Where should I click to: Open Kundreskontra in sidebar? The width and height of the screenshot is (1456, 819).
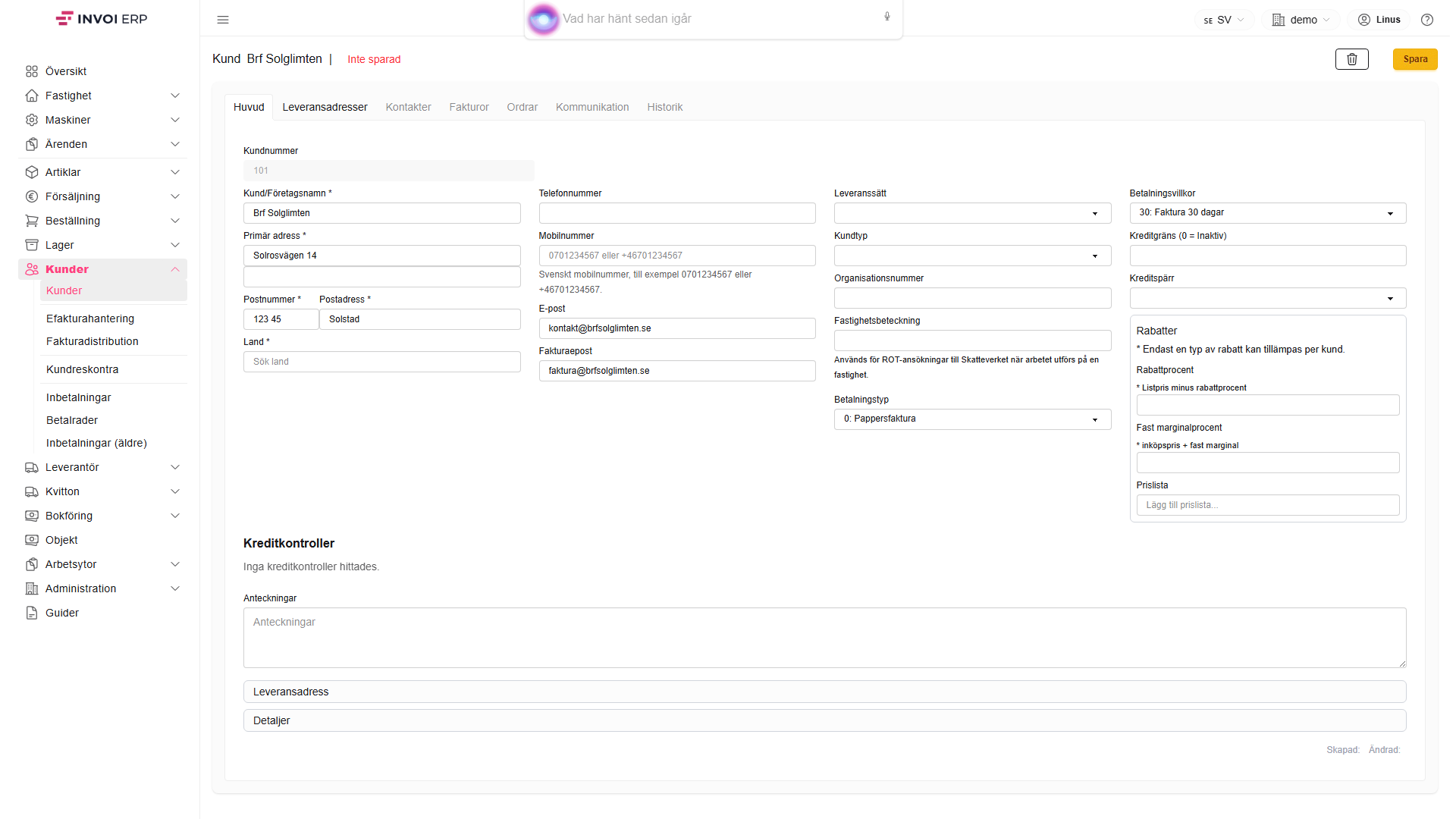point(83,369)
